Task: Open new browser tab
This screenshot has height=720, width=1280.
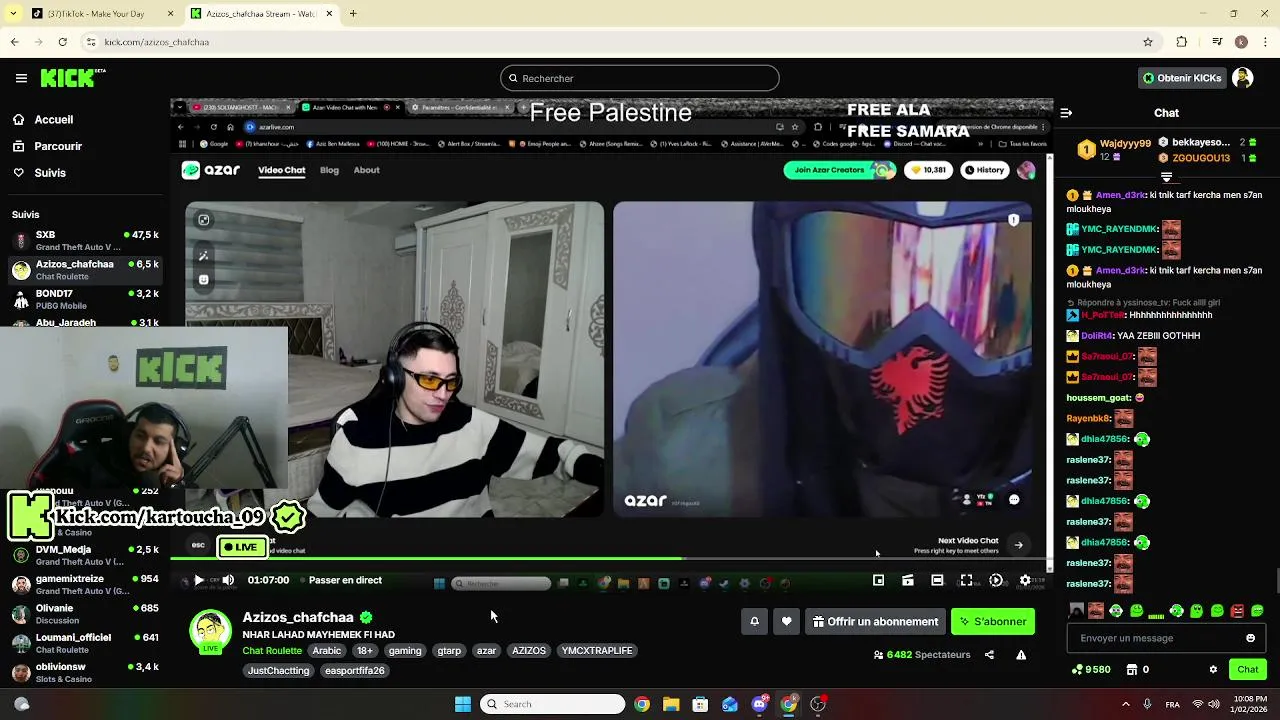Action: pyautogui.click(x=353, y=14)
